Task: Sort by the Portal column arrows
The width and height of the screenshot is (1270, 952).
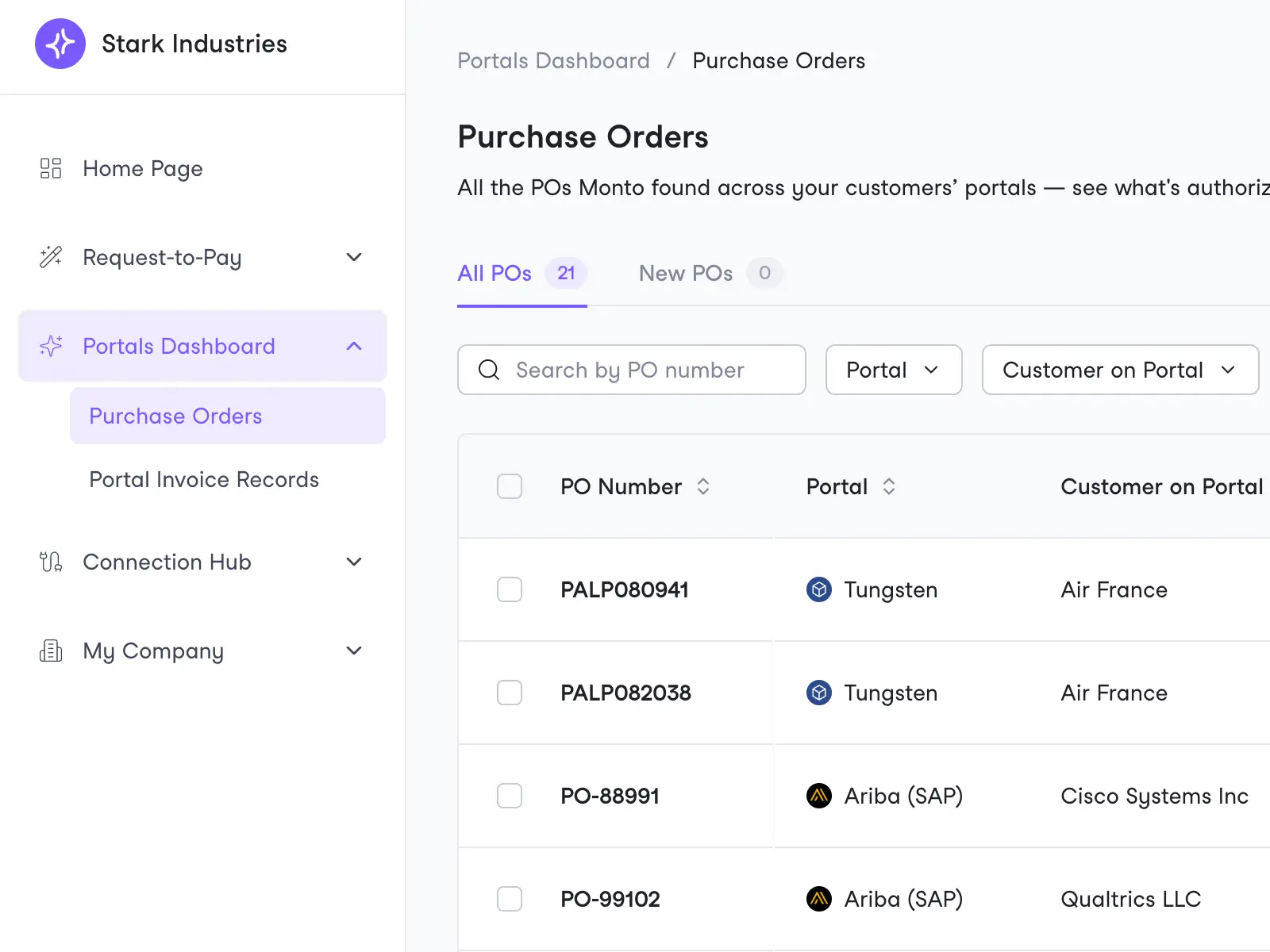Action: 889,486
